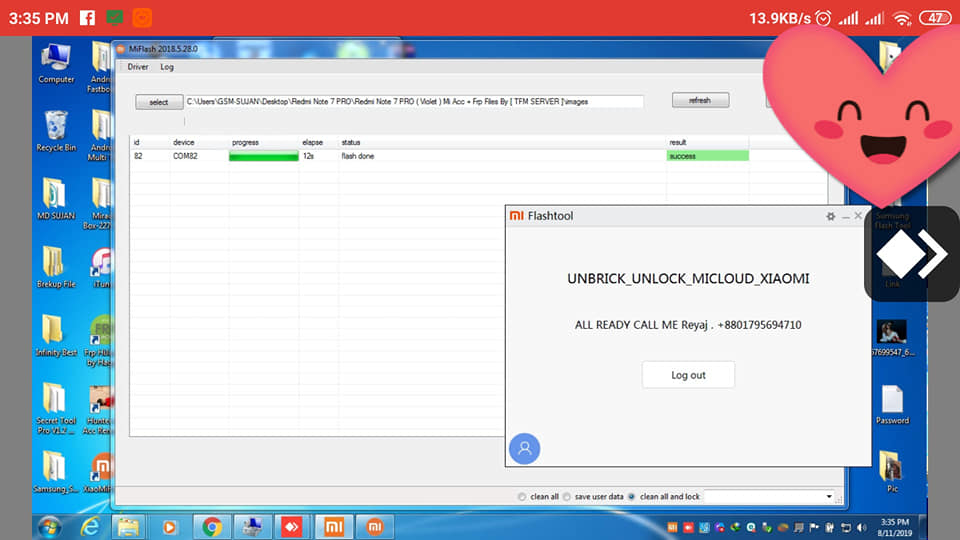The width and height of the screenshot is (960, 540).
Task: Switch to Google Chrome in taskbar
Action: coord(212,527)
